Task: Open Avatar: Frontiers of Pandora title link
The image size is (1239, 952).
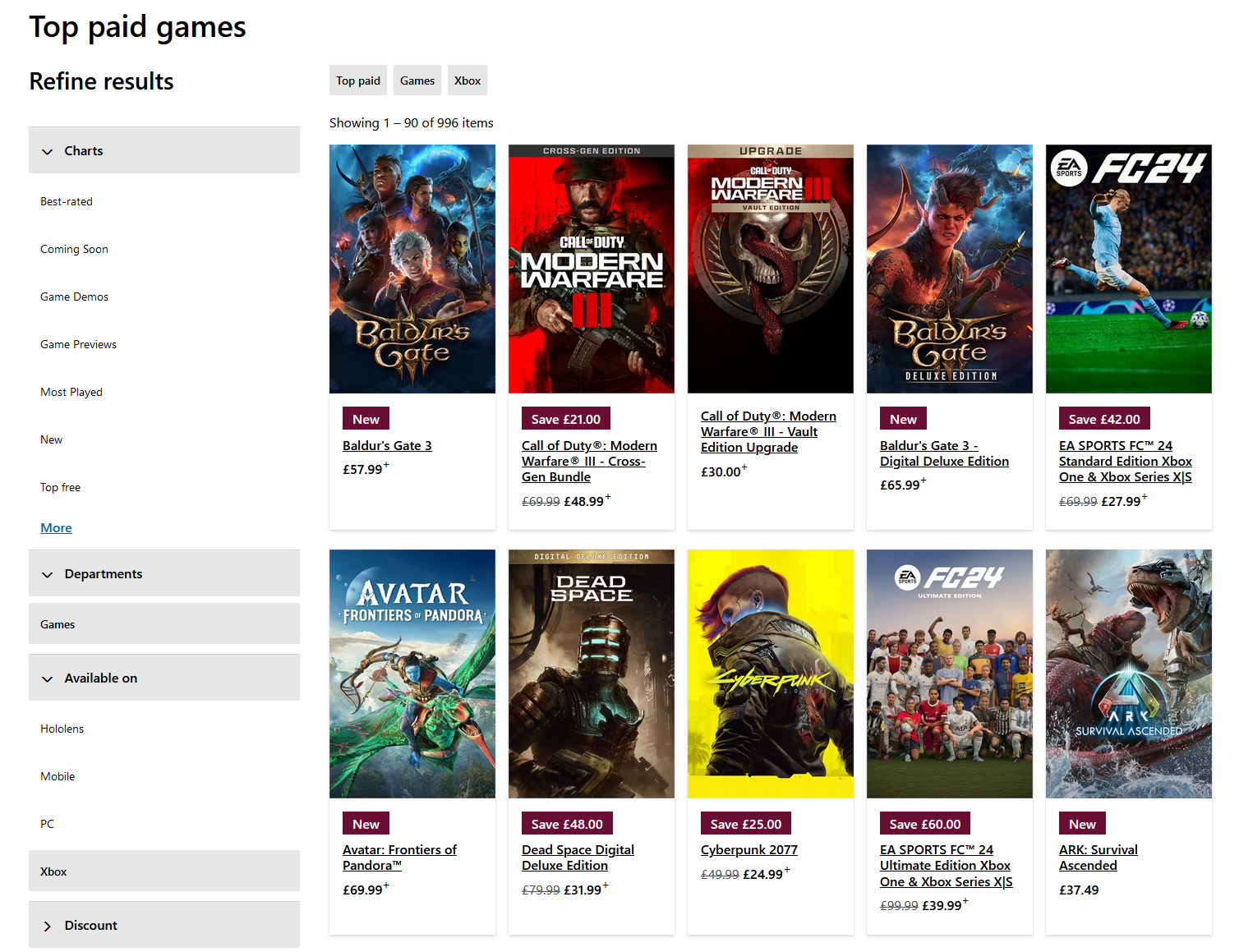Action: coord(399,858)
